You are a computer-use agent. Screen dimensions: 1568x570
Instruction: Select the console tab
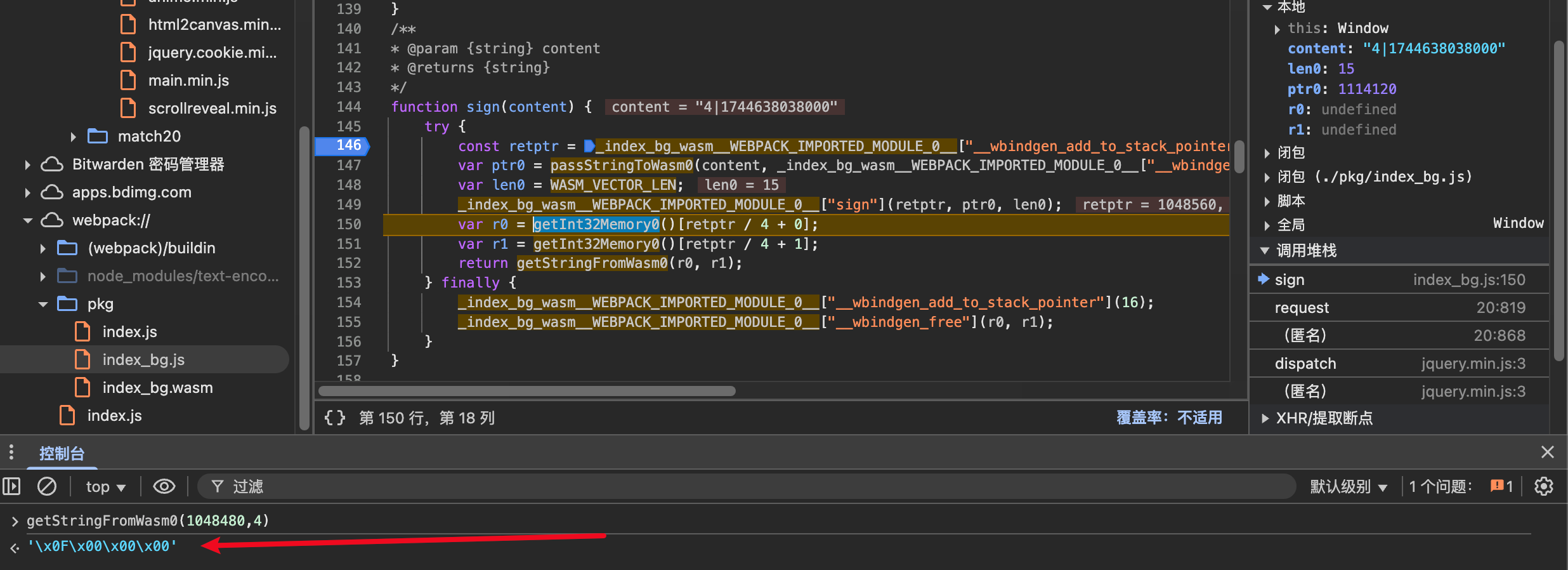[x=62, y=453]
